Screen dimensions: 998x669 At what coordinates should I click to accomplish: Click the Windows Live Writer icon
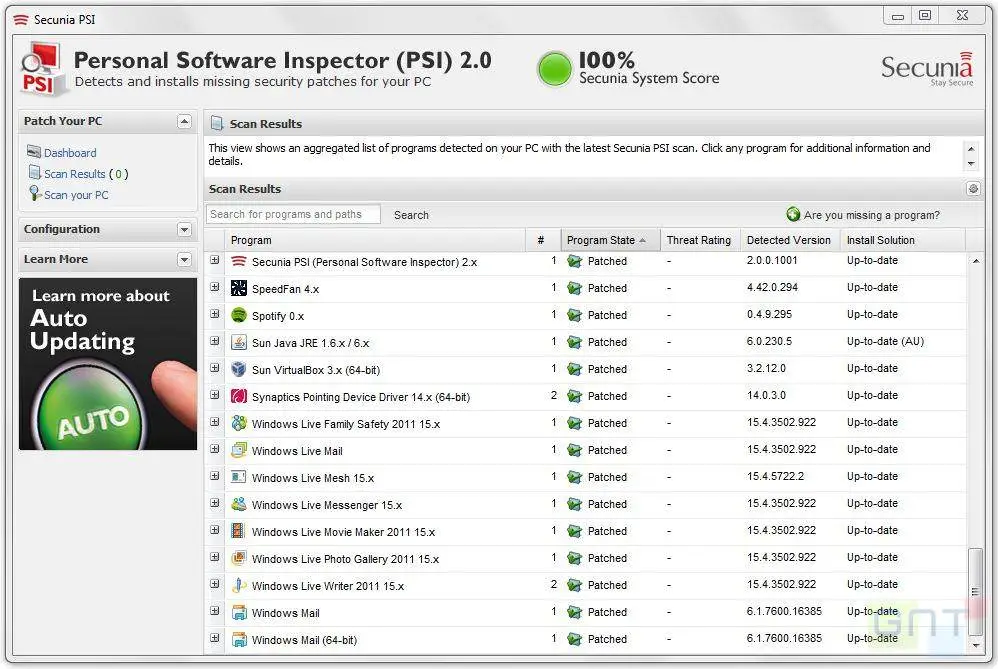tap(239, 585)
